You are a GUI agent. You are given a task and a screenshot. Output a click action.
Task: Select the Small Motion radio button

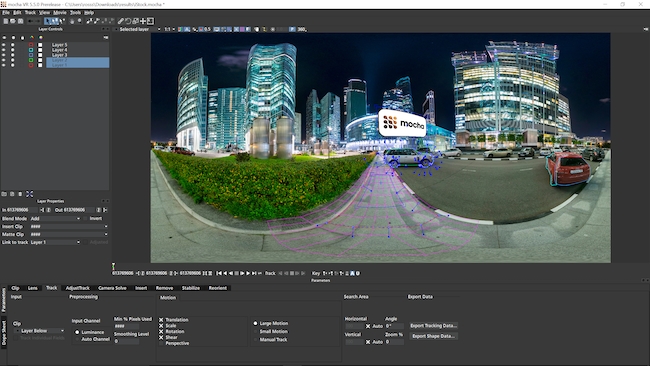tap(255, 332)
